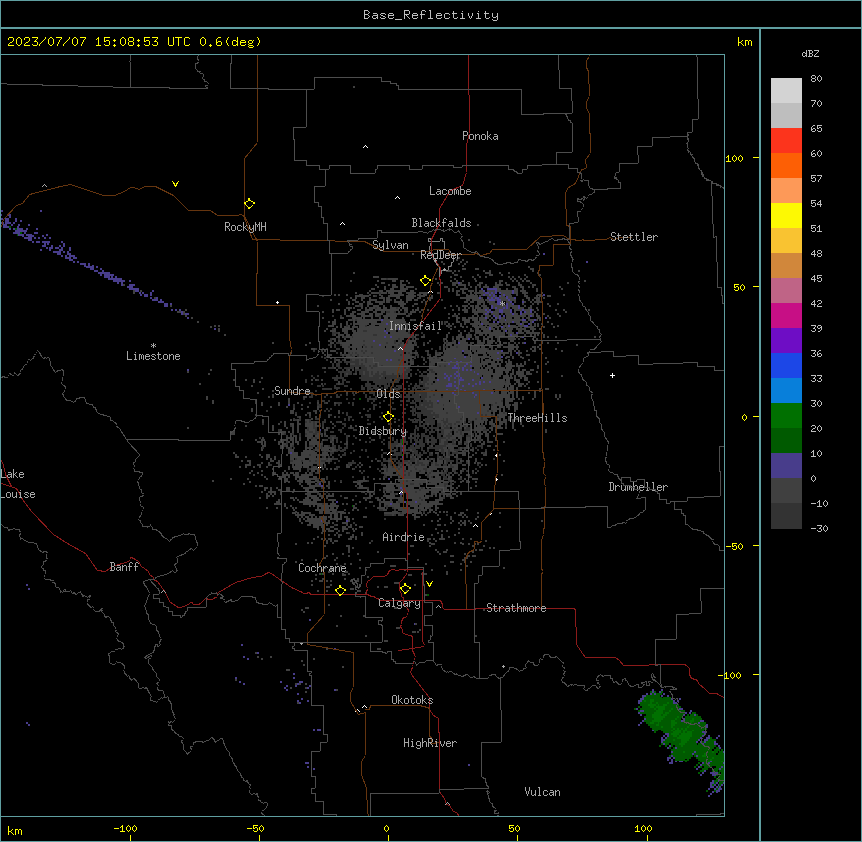Pick the light blue 33–30 dBZ swatch
This screenshot has width=862, height=842.
tap(786, 391)
